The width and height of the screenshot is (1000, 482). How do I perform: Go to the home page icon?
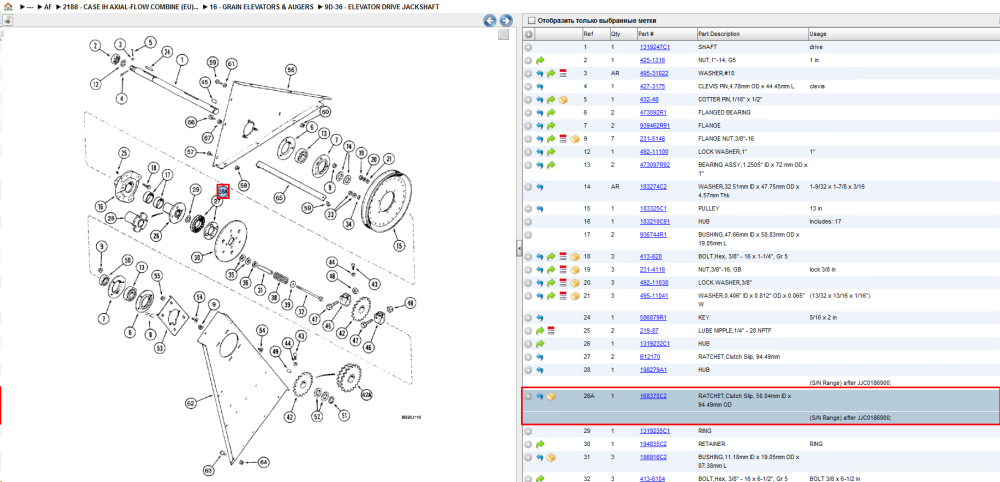8,6
